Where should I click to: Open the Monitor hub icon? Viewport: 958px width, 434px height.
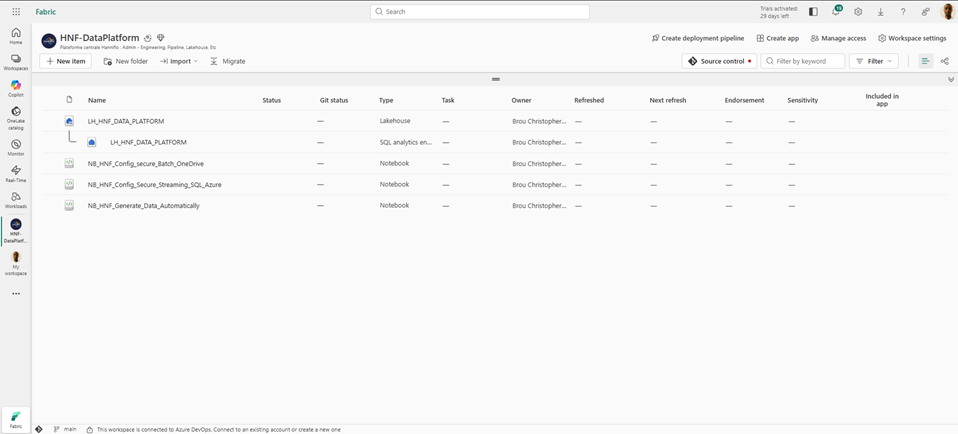pyautogui.click(x=16, y=147)
